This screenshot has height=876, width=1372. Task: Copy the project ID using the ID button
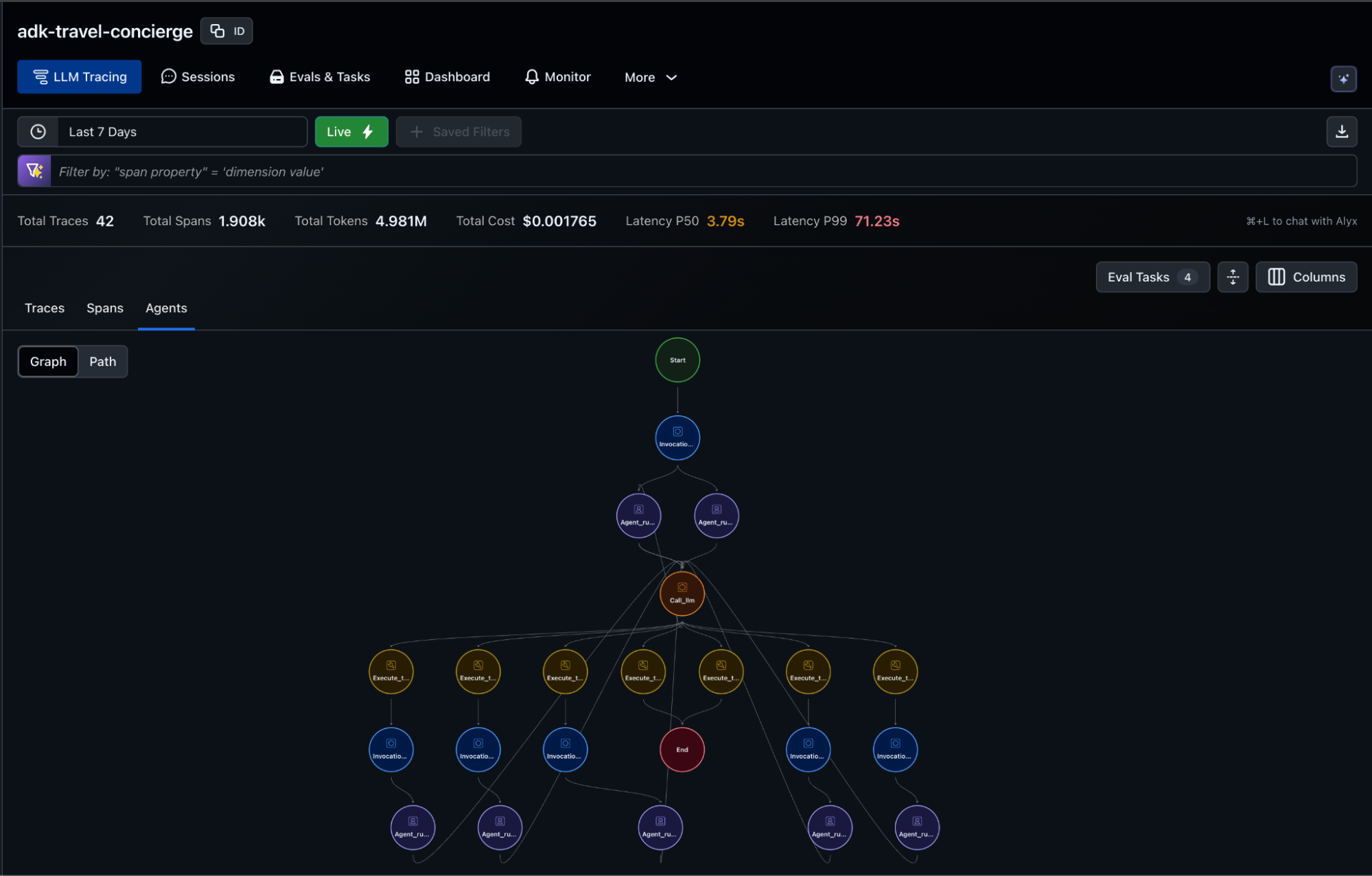[x=226, y=30]
